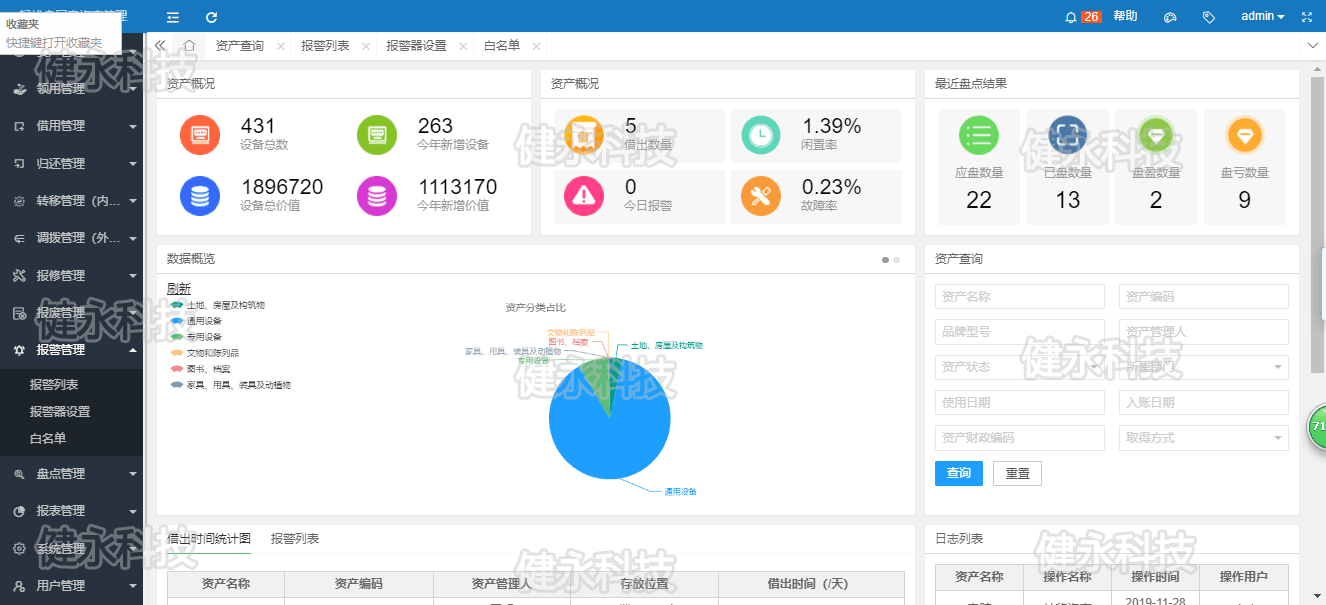This screenshot has width=1326, height=605.
Task: Open the 取得方式 dropdown
Action: click(1203, 438)
